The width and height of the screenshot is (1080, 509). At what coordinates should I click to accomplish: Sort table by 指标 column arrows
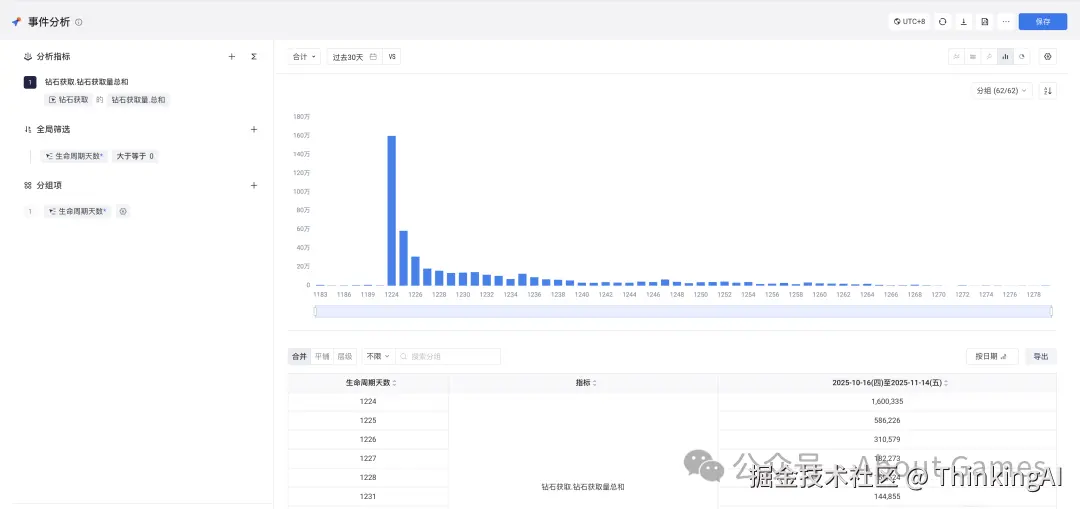click(x=594, y=383)
